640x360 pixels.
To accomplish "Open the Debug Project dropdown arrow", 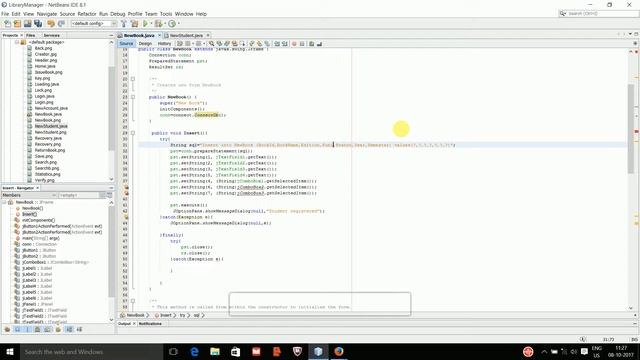I will pyautogui.click(x=164, y=24).
